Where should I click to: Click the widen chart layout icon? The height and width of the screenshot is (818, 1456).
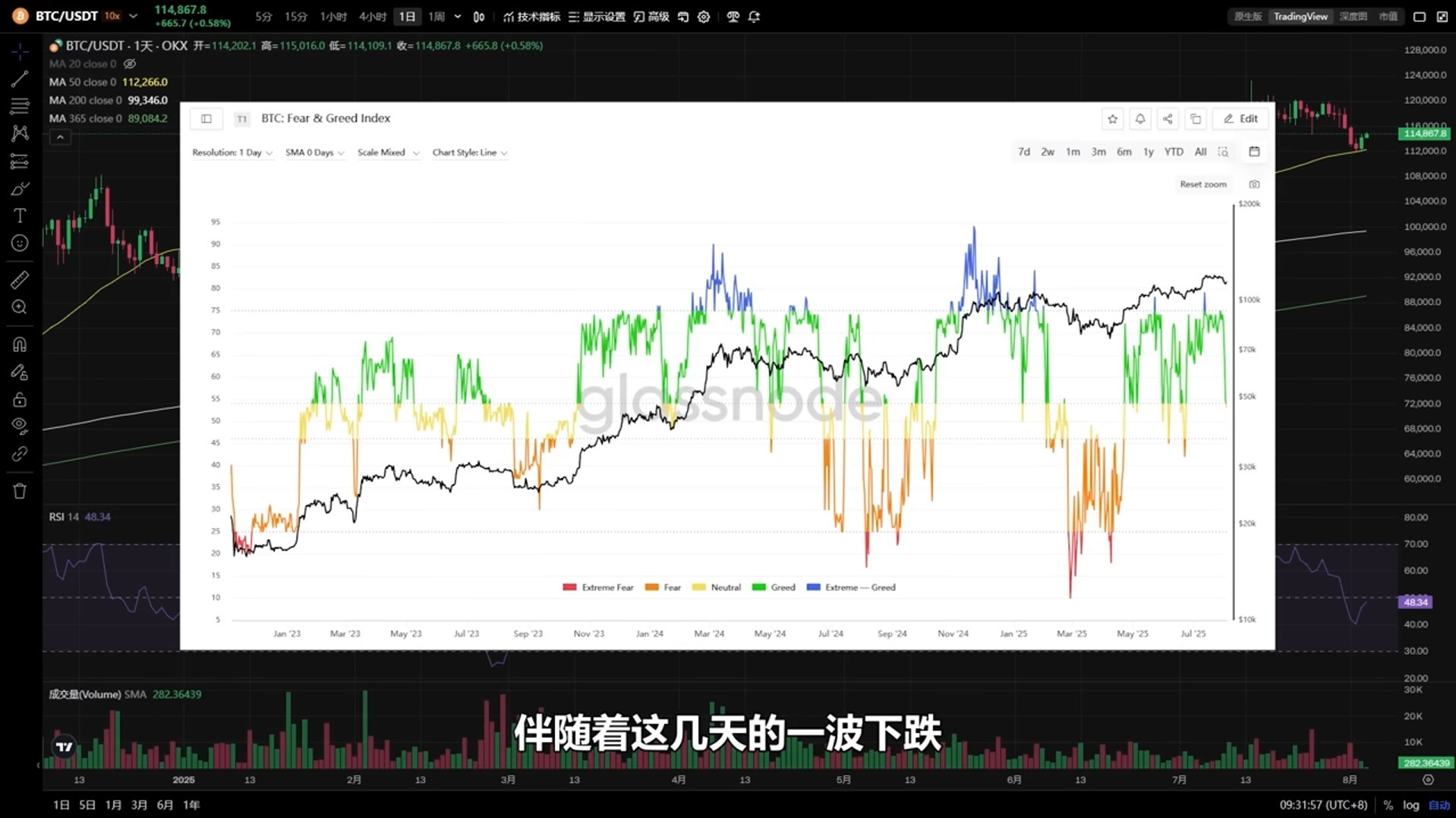[1420, 17]
